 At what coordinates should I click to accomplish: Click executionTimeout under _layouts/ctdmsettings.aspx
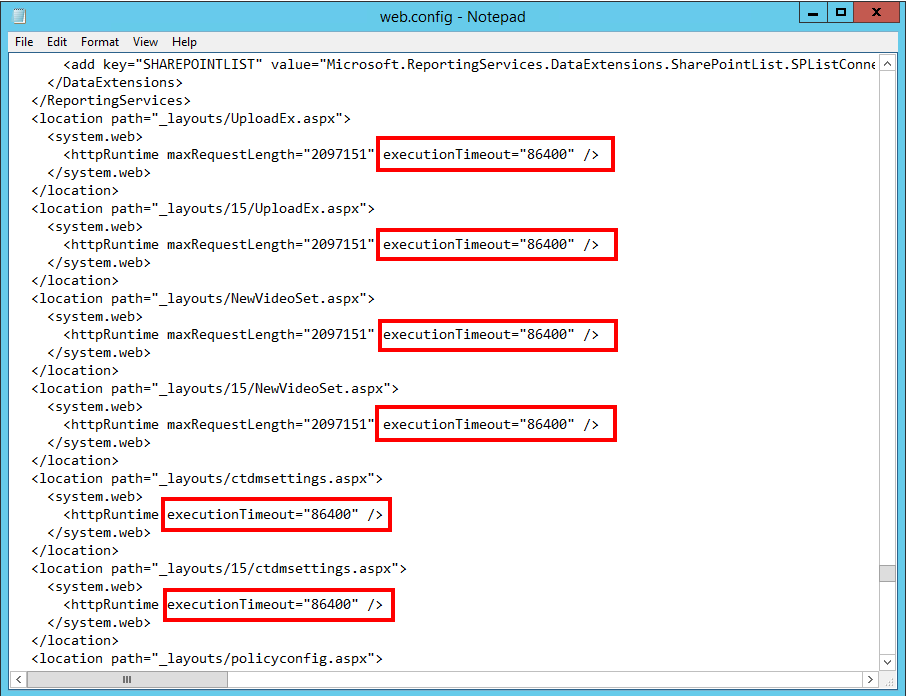263,515
